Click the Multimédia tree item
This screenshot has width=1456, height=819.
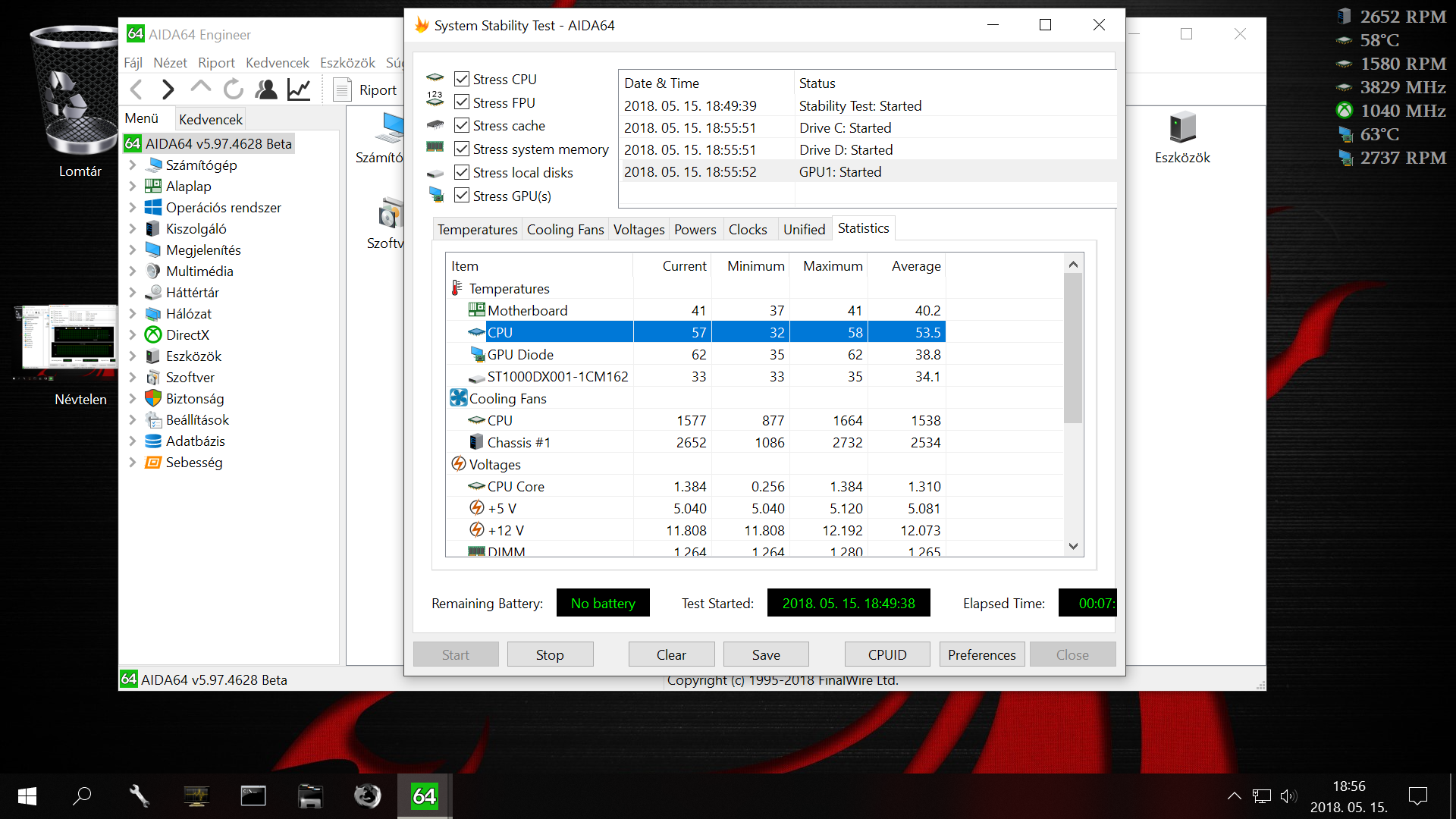click(x=199, y=271)
